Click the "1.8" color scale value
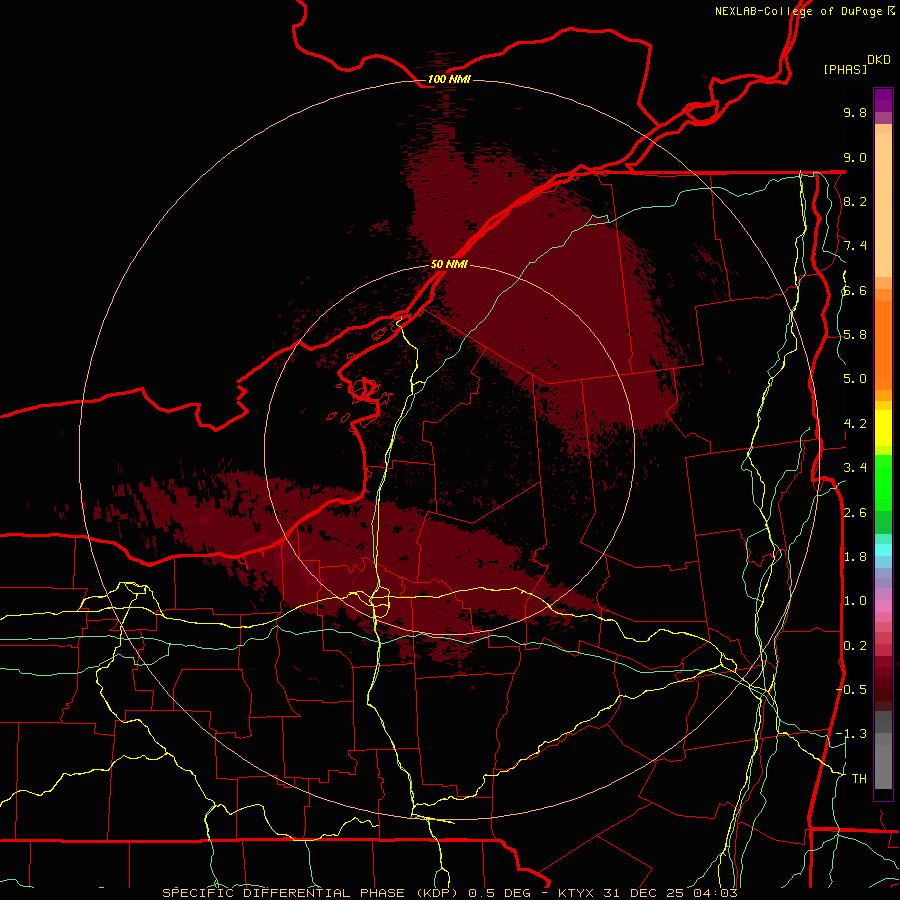 tap(855, 557)
